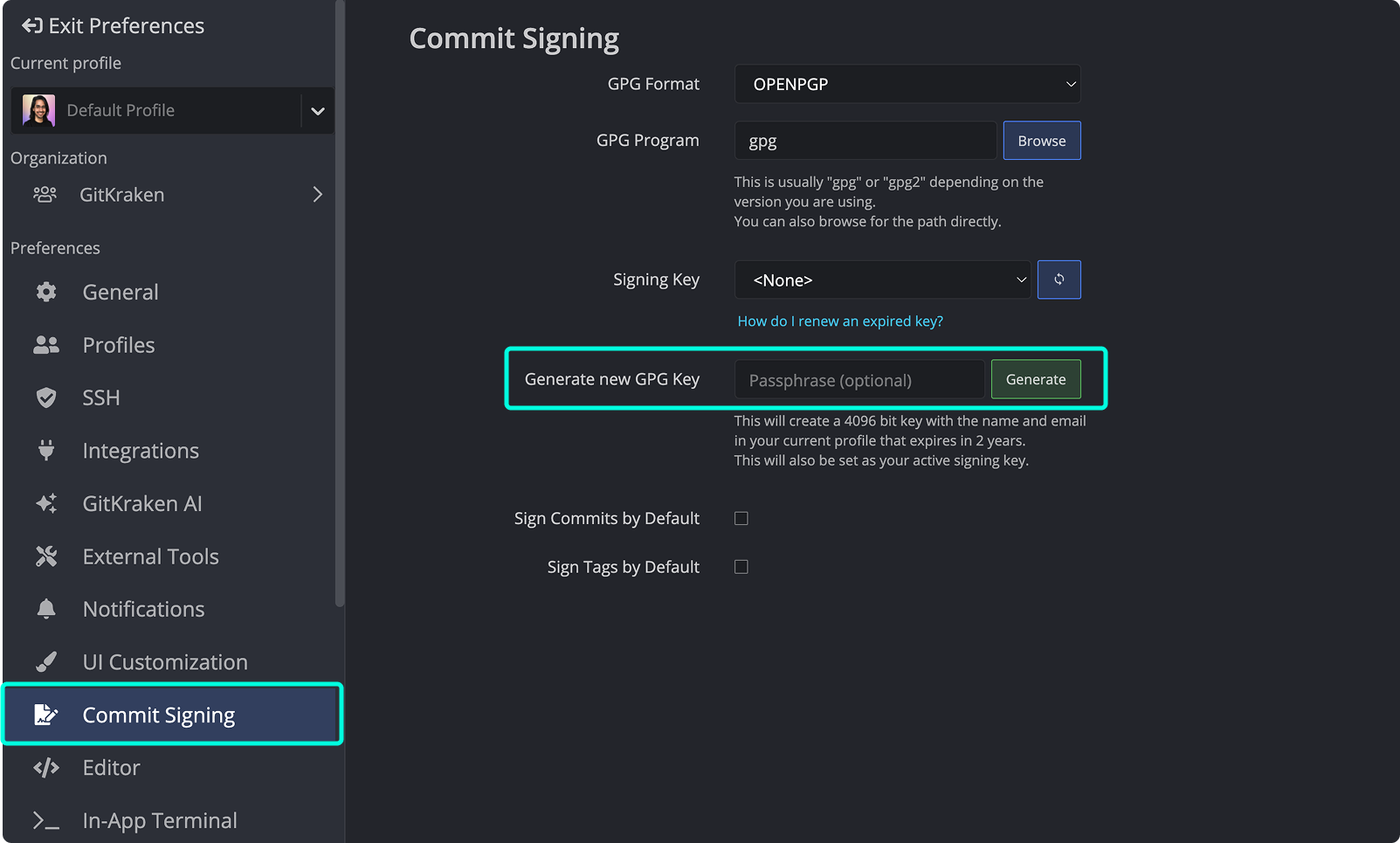Enable Sign Commits by Default

click(741, 517)
